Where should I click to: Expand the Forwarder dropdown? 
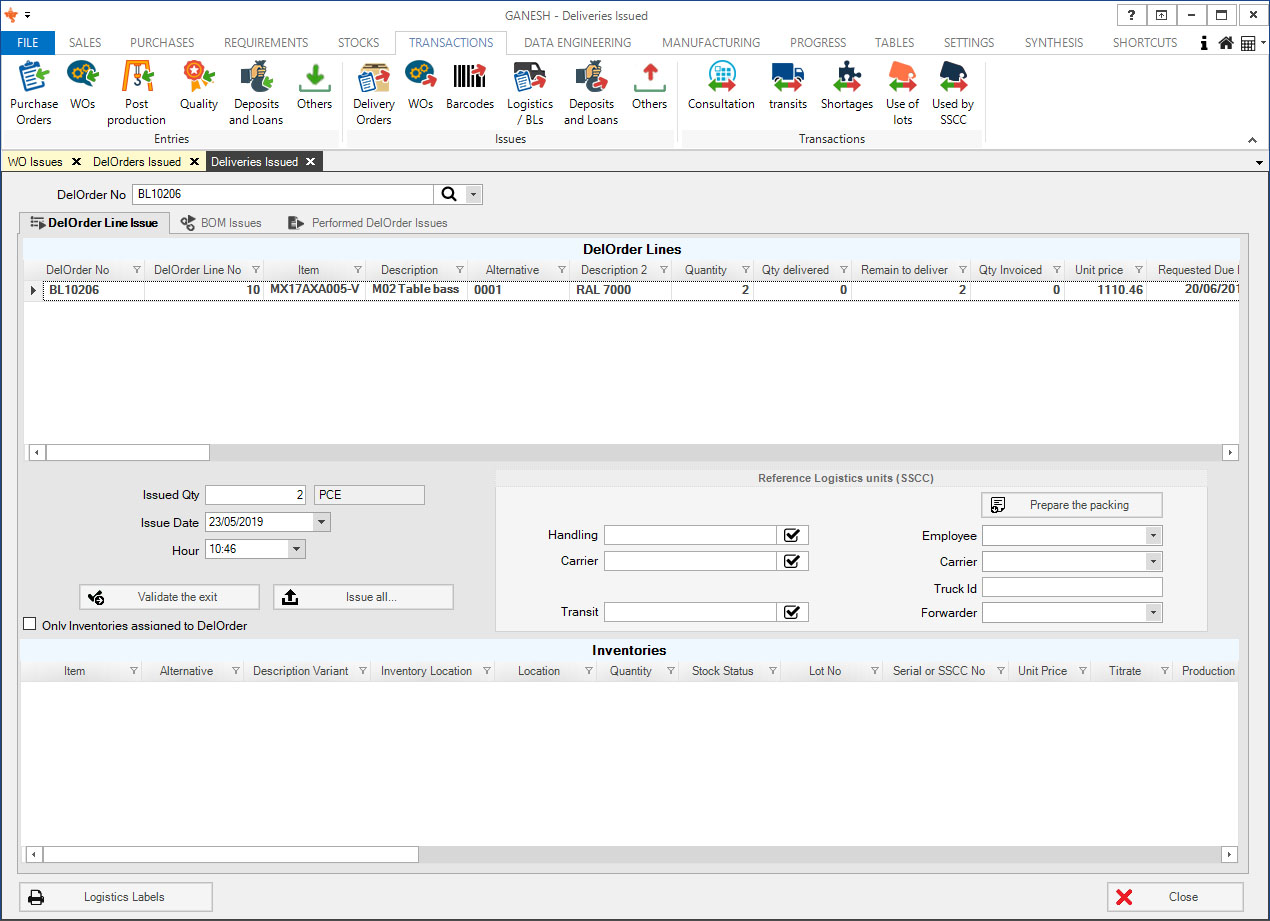pos(1153,613)
